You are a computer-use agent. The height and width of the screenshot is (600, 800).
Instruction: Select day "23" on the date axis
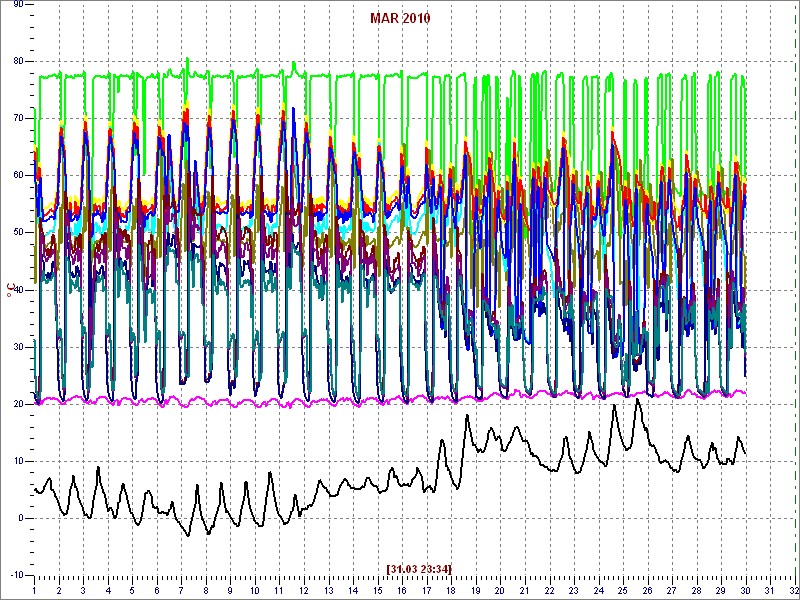tap(573, 590)
